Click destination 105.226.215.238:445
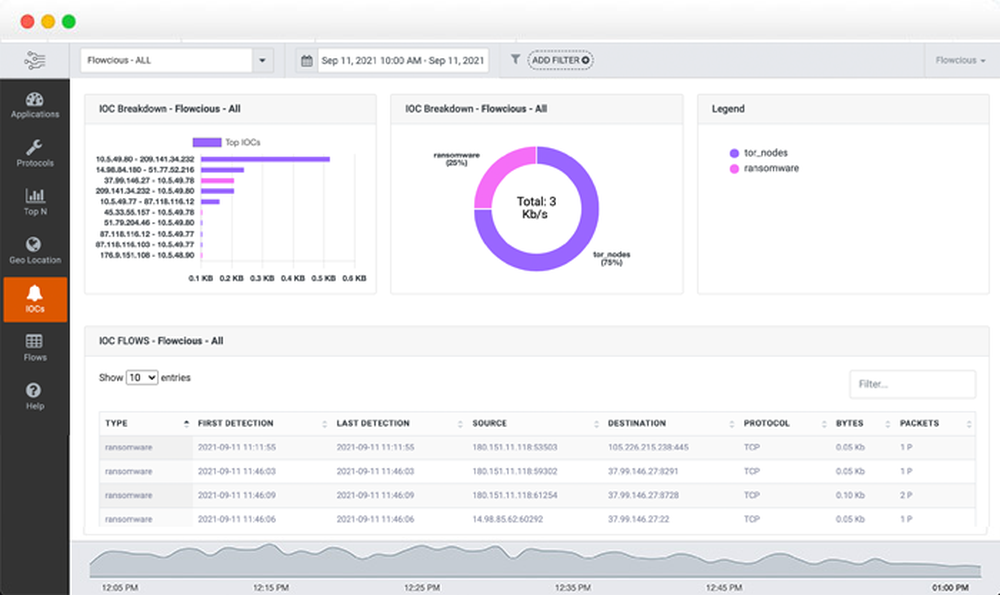 [x=648, y=447]
